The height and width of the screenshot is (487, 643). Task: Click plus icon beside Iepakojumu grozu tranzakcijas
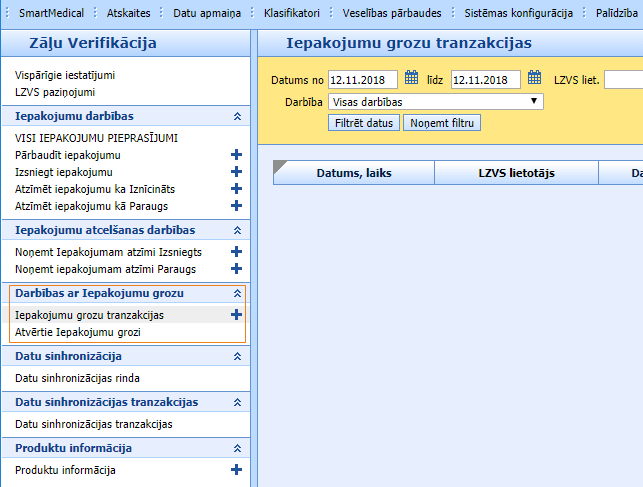pos(236,314)
